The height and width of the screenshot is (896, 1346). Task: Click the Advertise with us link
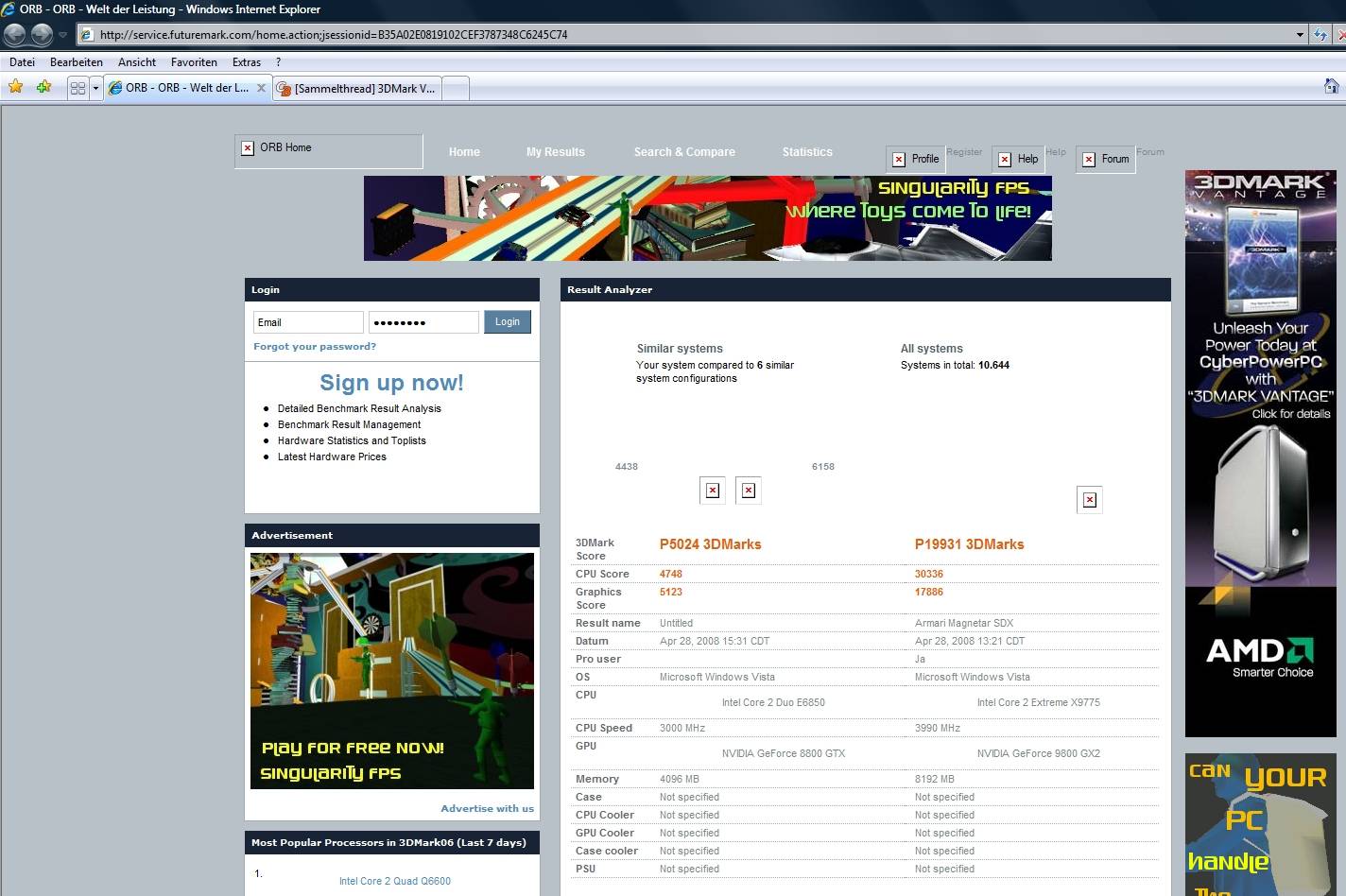click(487, 809)
